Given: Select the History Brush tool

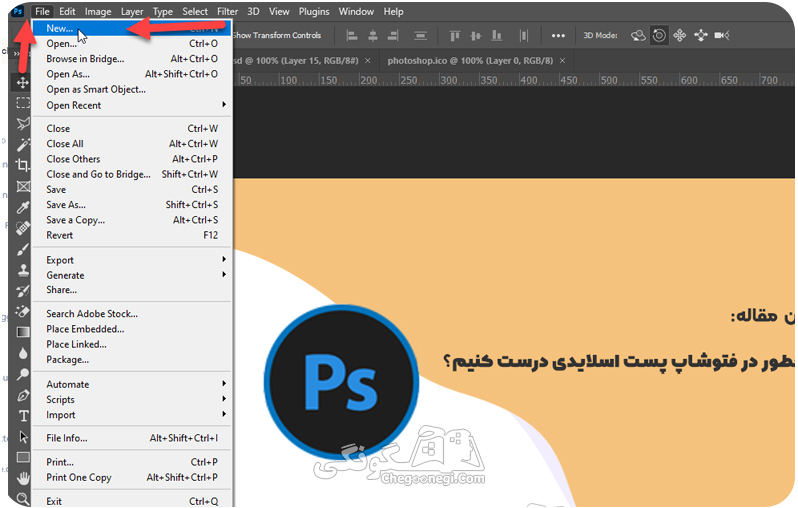Looking at the screenshot, I should (22, 291).
